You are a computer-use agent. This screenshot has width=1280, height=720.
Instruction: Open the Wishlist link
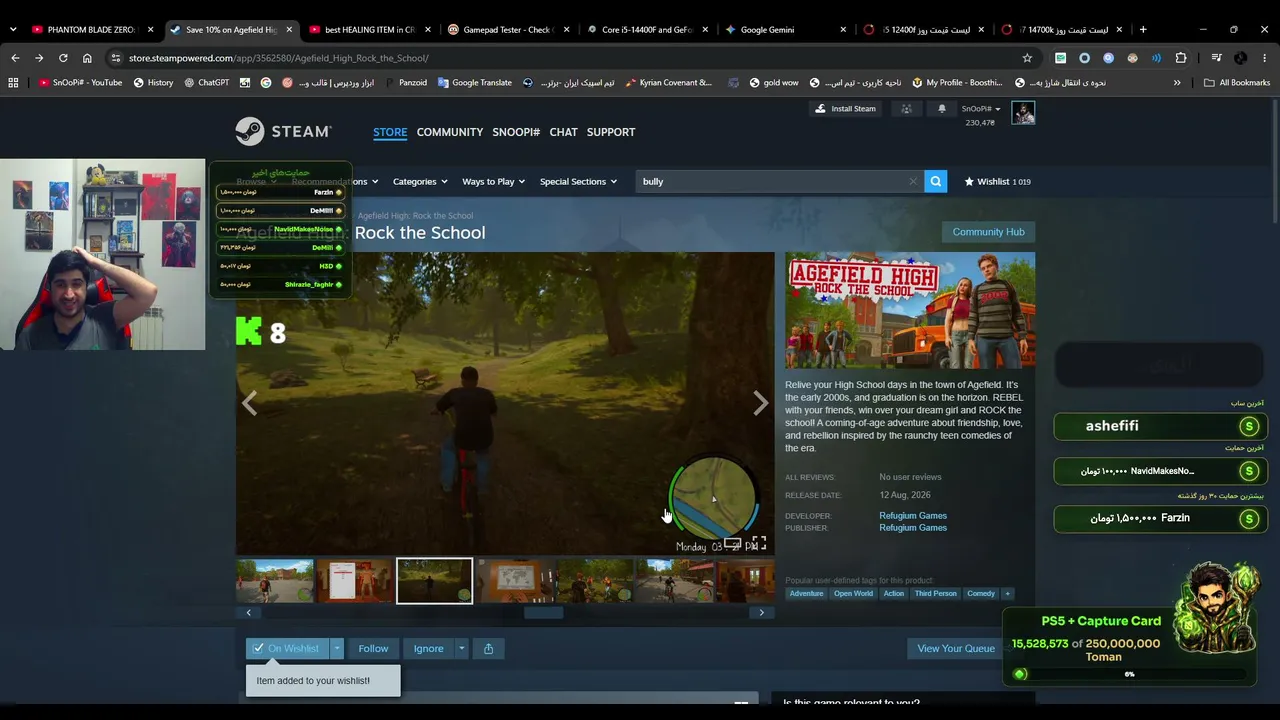pos(997,182)
